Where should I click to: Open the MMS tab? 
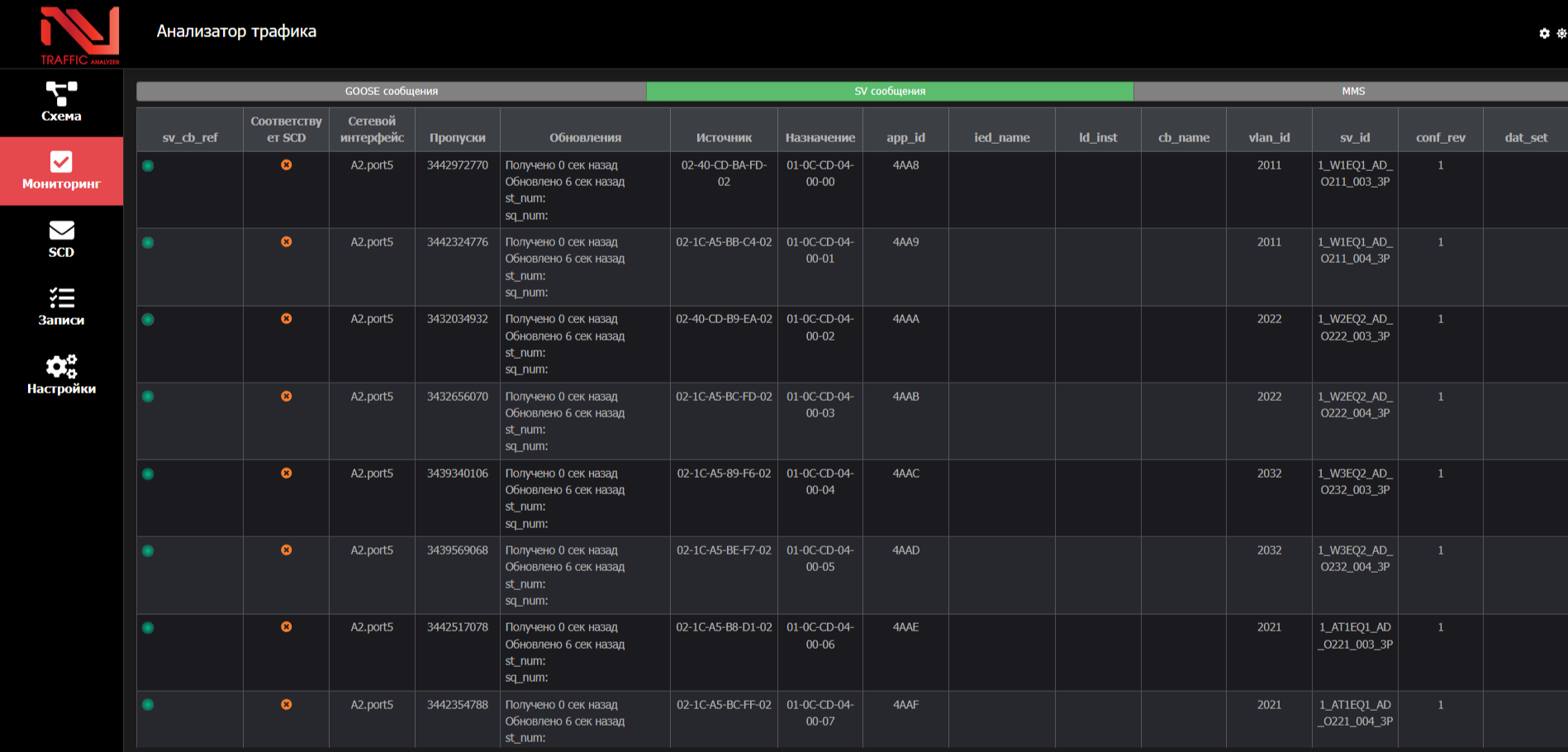pos(1352,91)
